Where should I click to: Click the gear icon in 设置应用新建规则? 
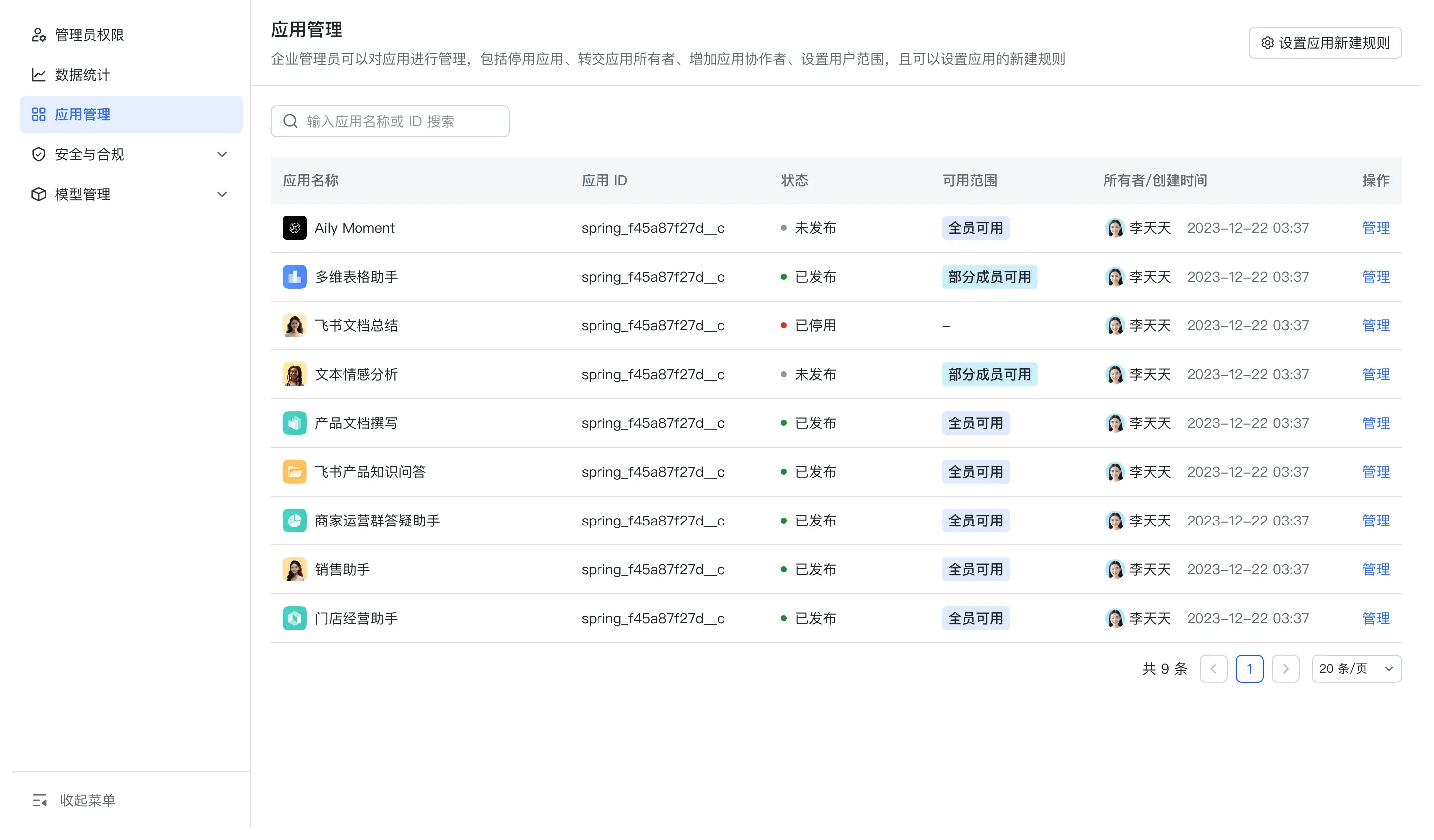coord(1286,43)
